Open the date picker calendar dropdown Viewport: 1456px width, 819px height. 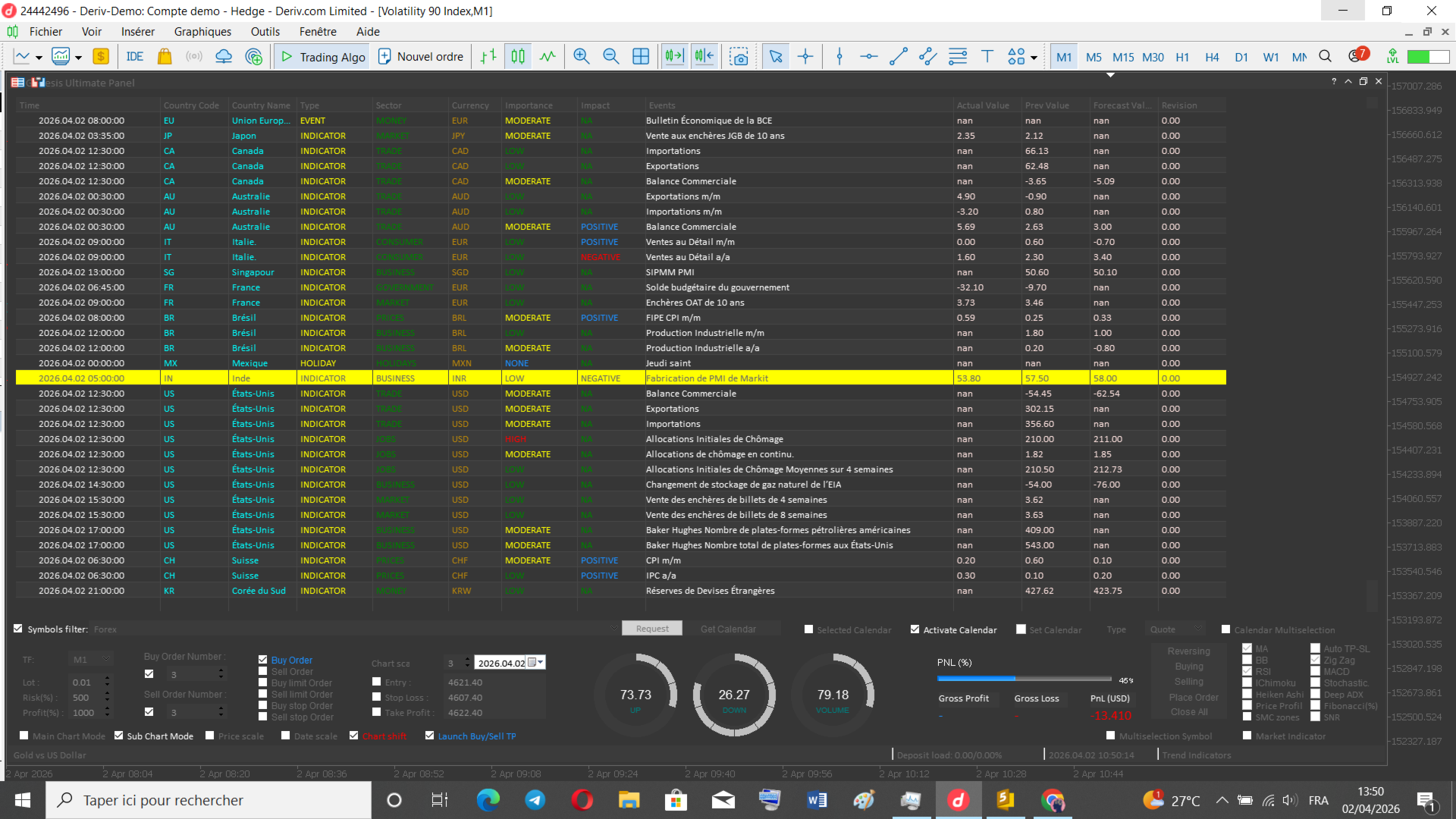[536, 663]
